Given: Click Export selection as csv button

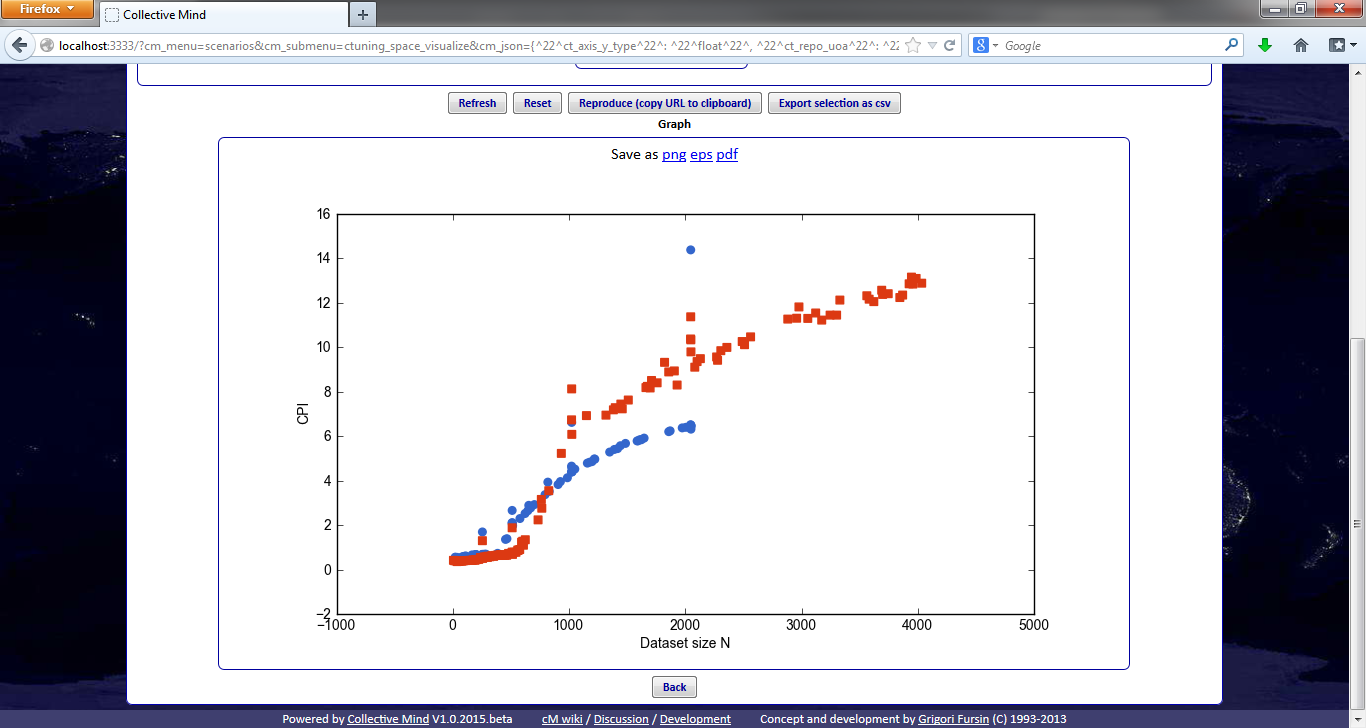Looking at the screenshot, I should [834, 103].
